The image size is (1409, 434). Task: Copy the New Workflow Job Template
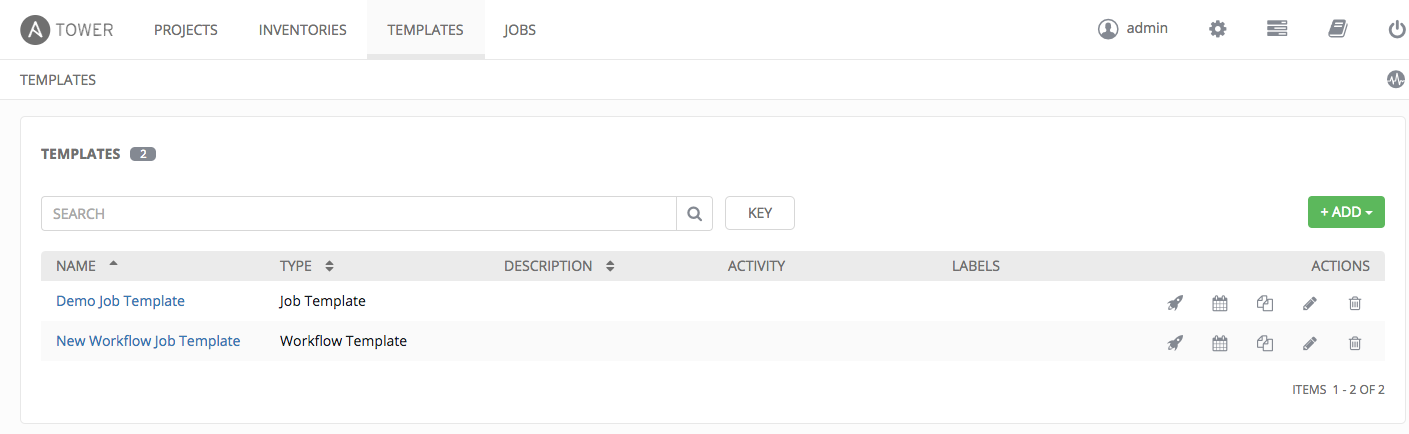click(1264, 343)
